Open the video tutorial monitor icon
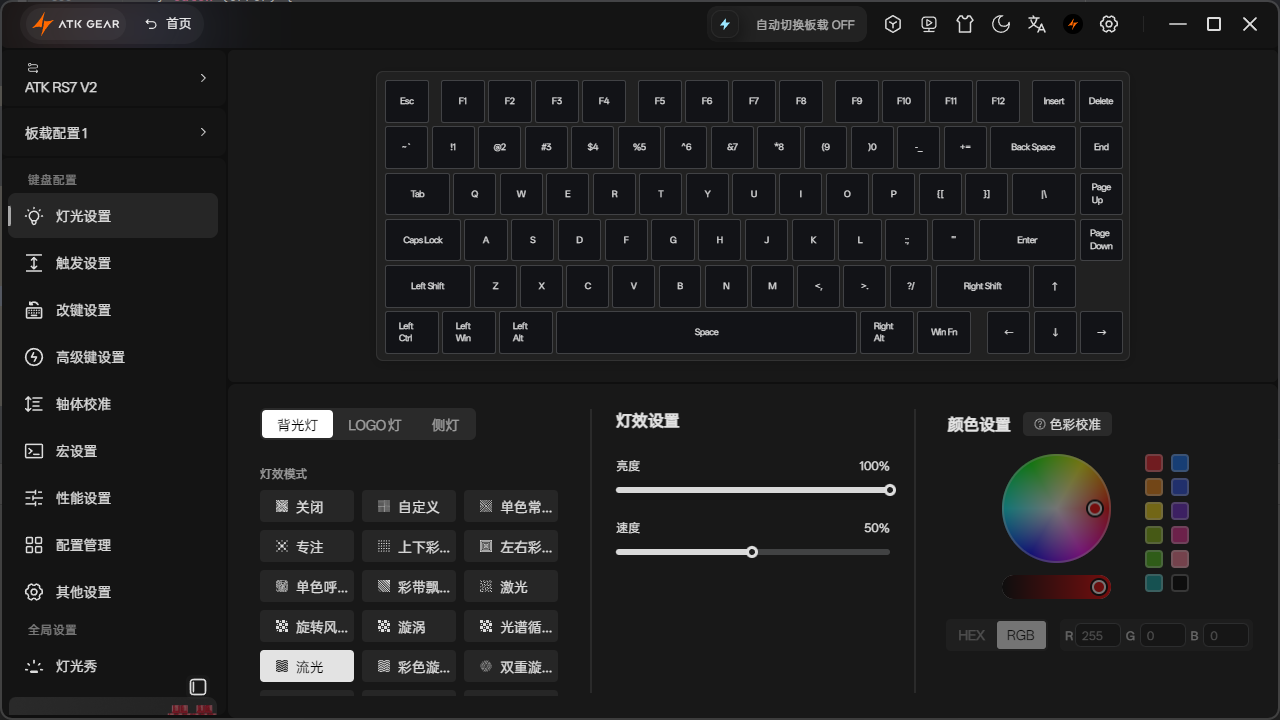 pyautogui.click(x=929, y=24)
